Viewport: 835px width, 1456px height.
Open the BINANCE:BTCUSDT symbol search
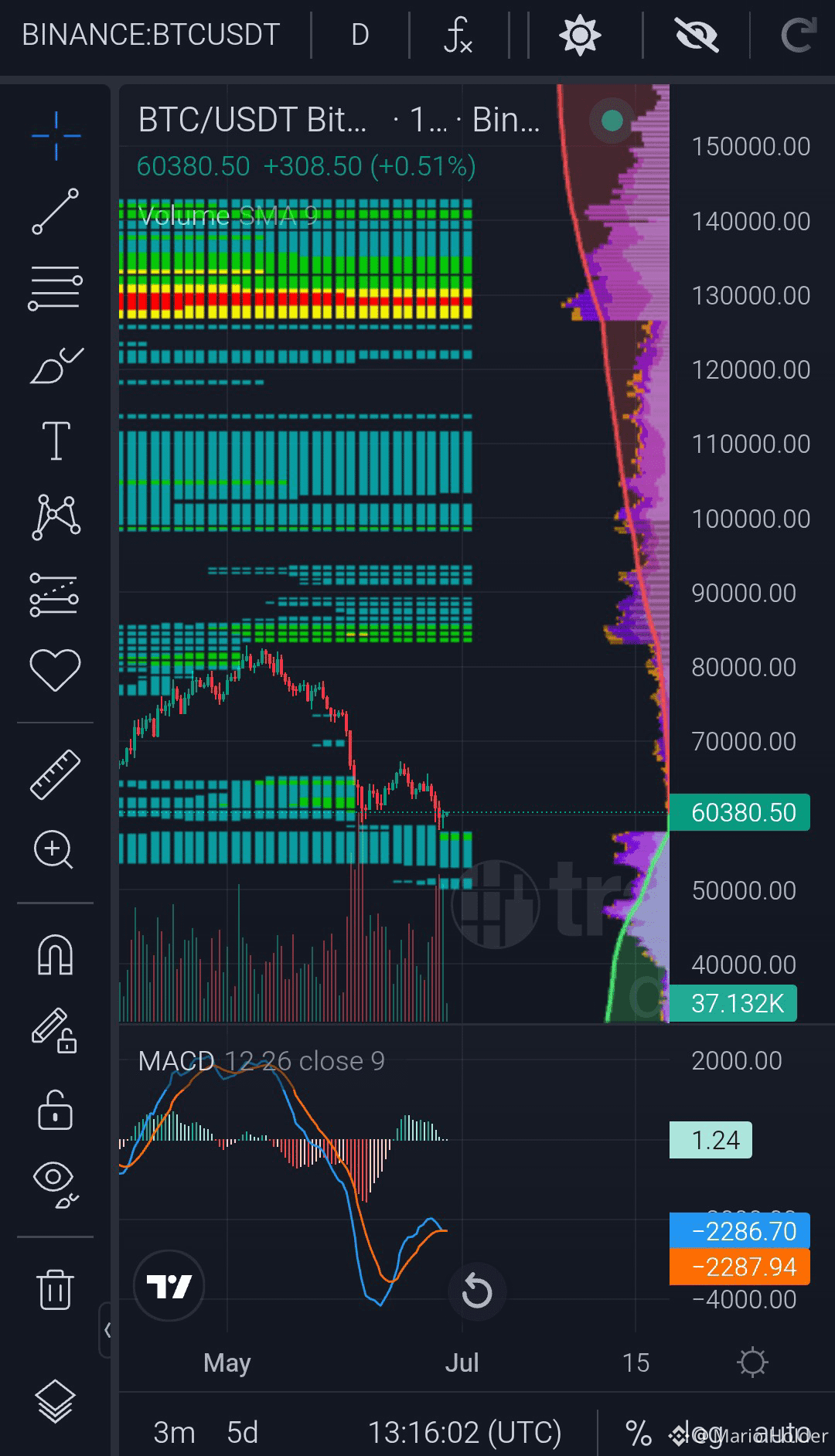click(151, 35)
